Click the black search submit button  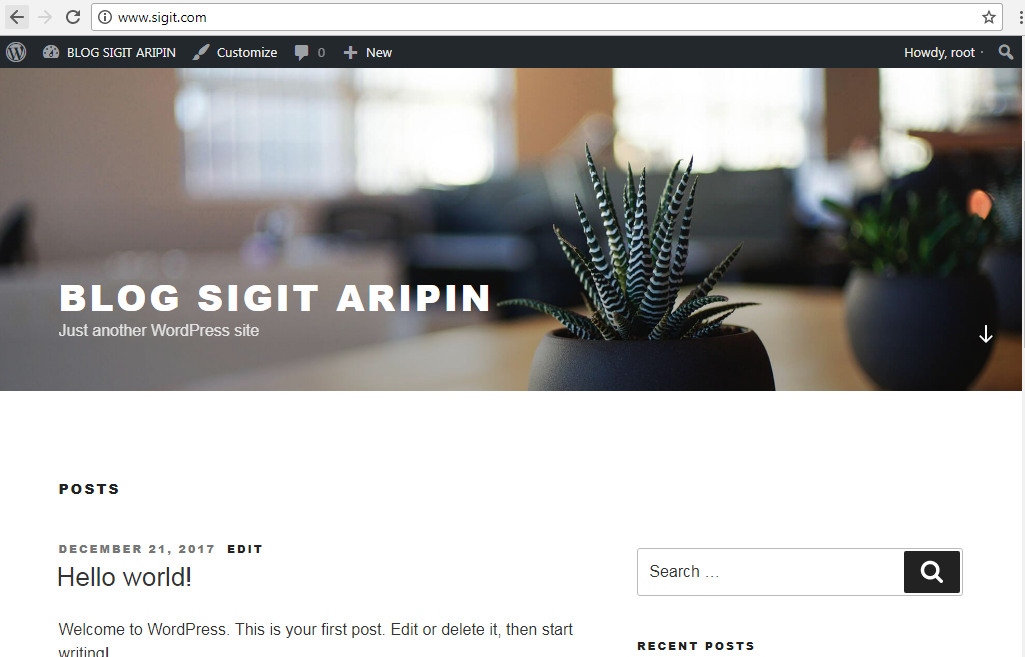932,572
